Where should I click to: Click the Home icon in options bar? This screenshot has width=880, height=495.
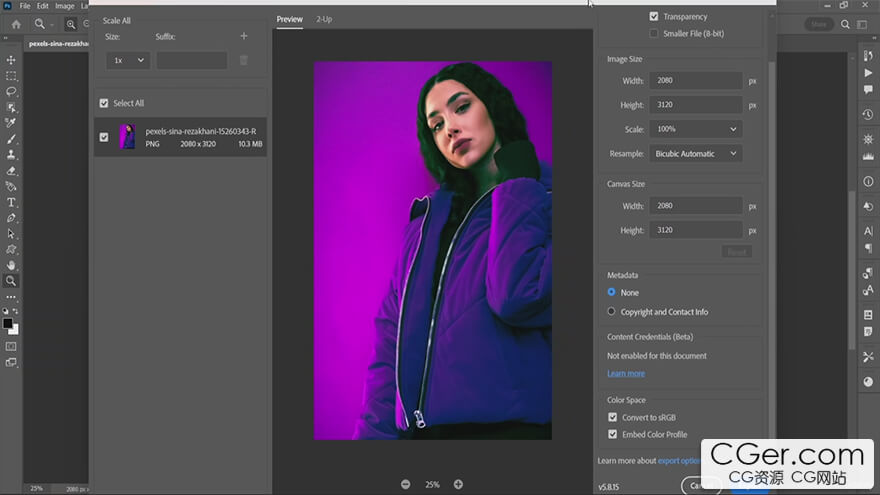pyautogui.click(x=16, y=24)
